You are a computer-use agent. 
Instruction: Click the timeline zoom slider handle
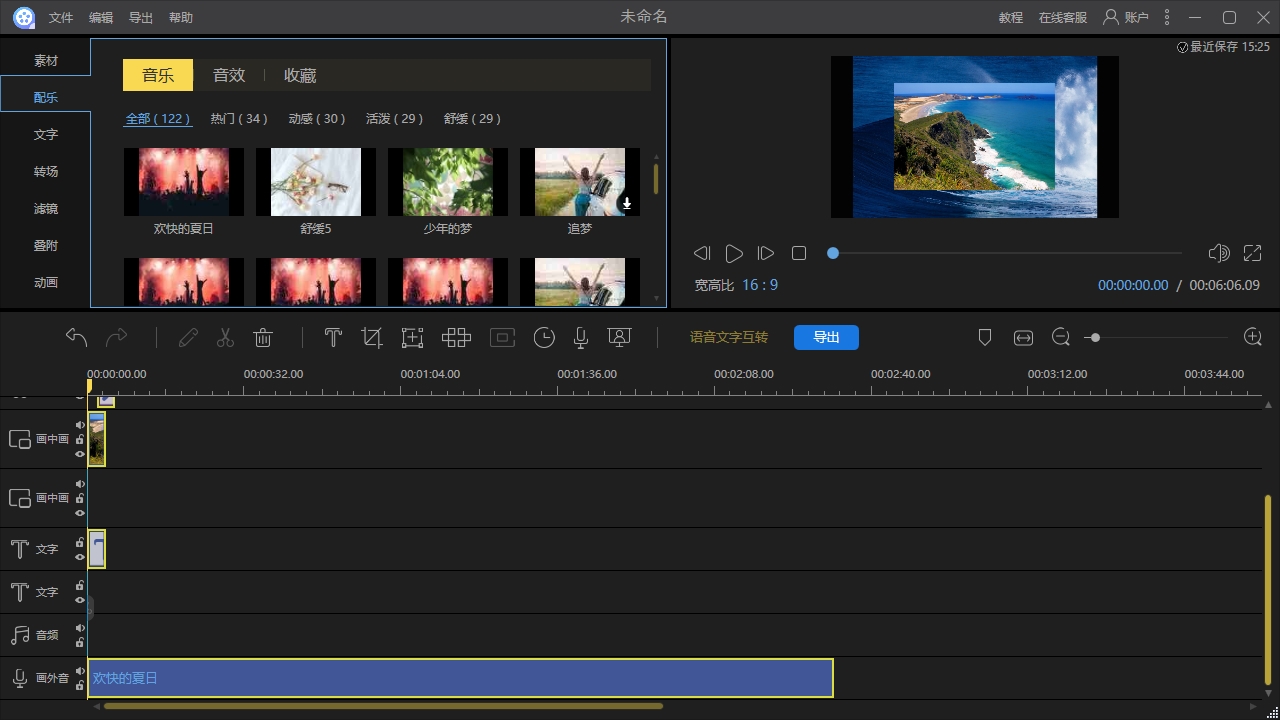pyautogui.click(x=1096, y=338)
